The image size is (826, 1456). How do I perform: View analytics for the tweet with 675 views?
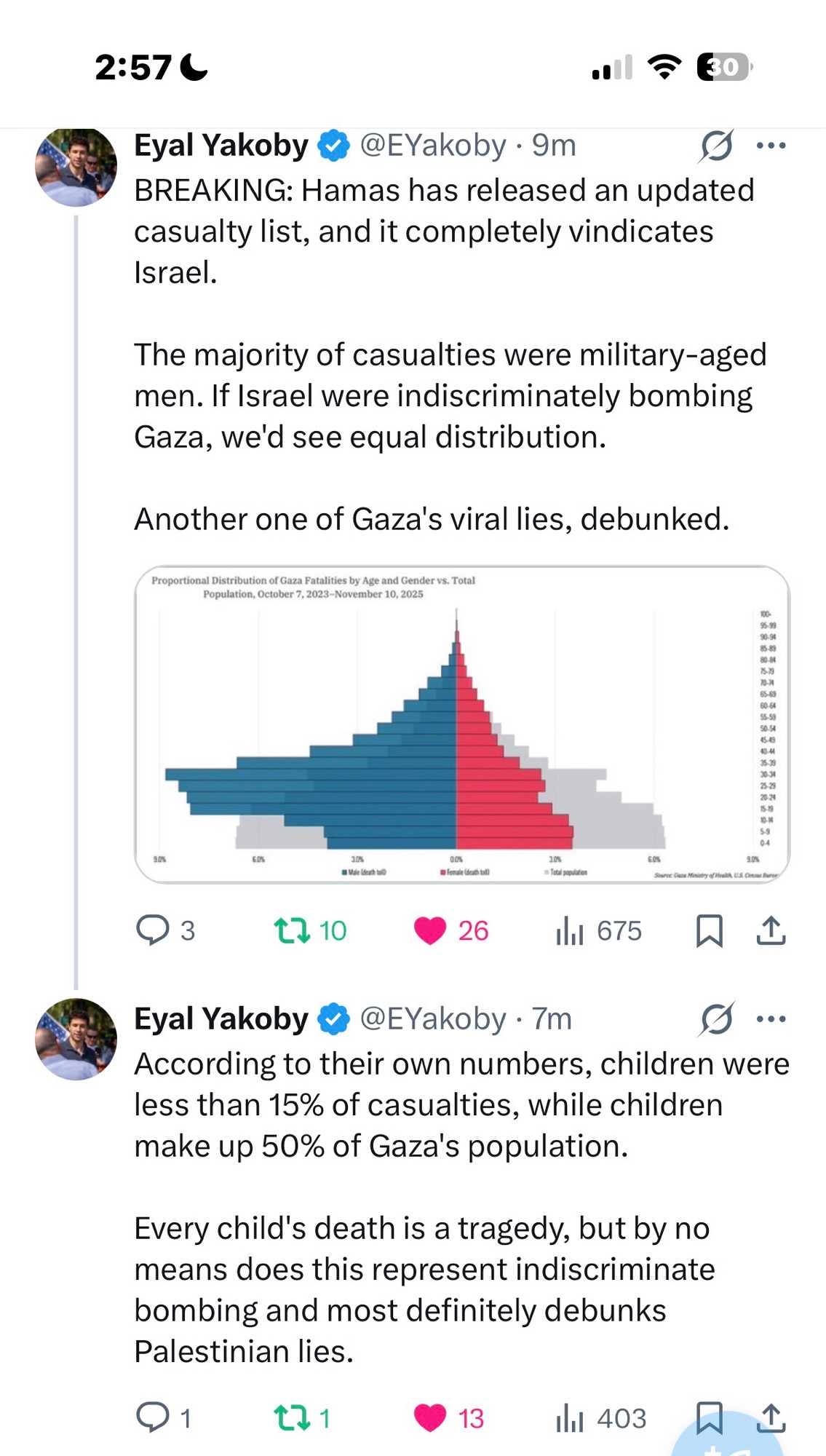tap(570, 930)
